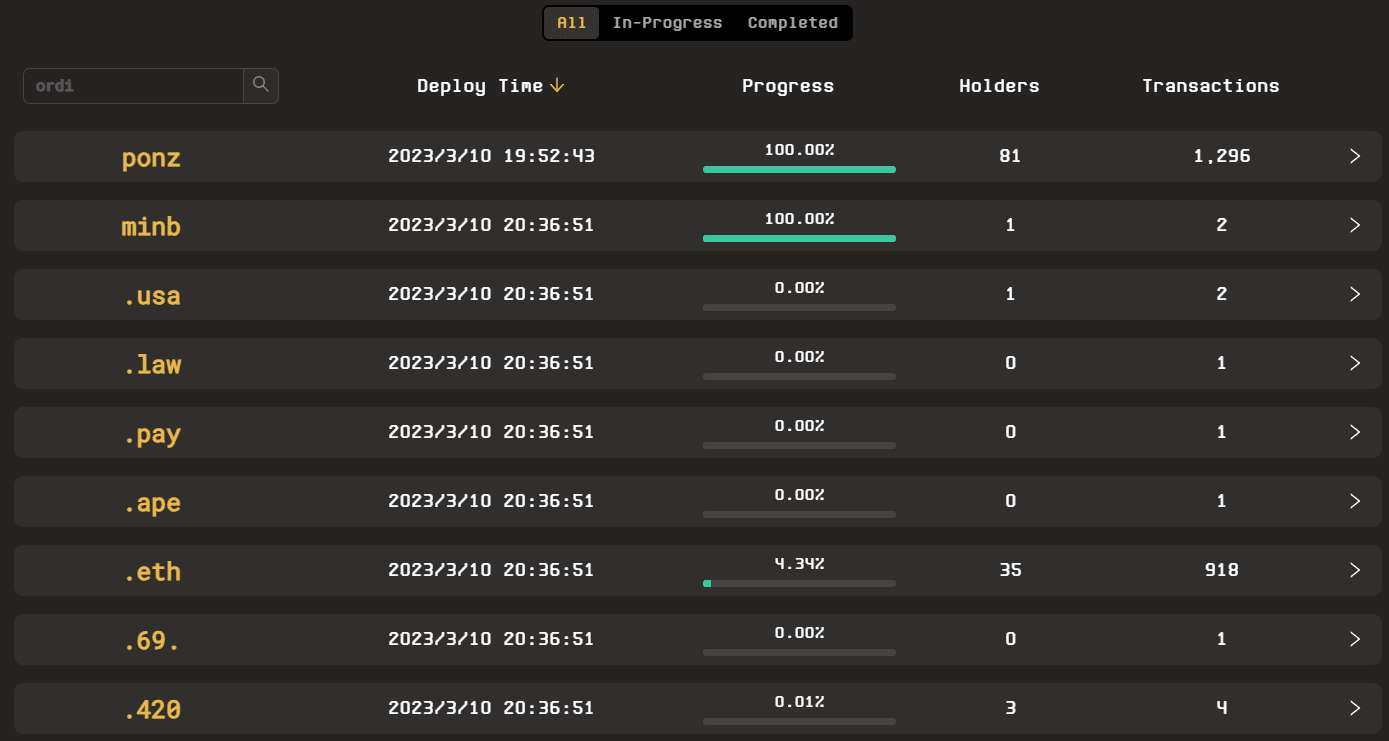
Task: Open .eth row chevron arrow
Action: (x=1355, y=570)
